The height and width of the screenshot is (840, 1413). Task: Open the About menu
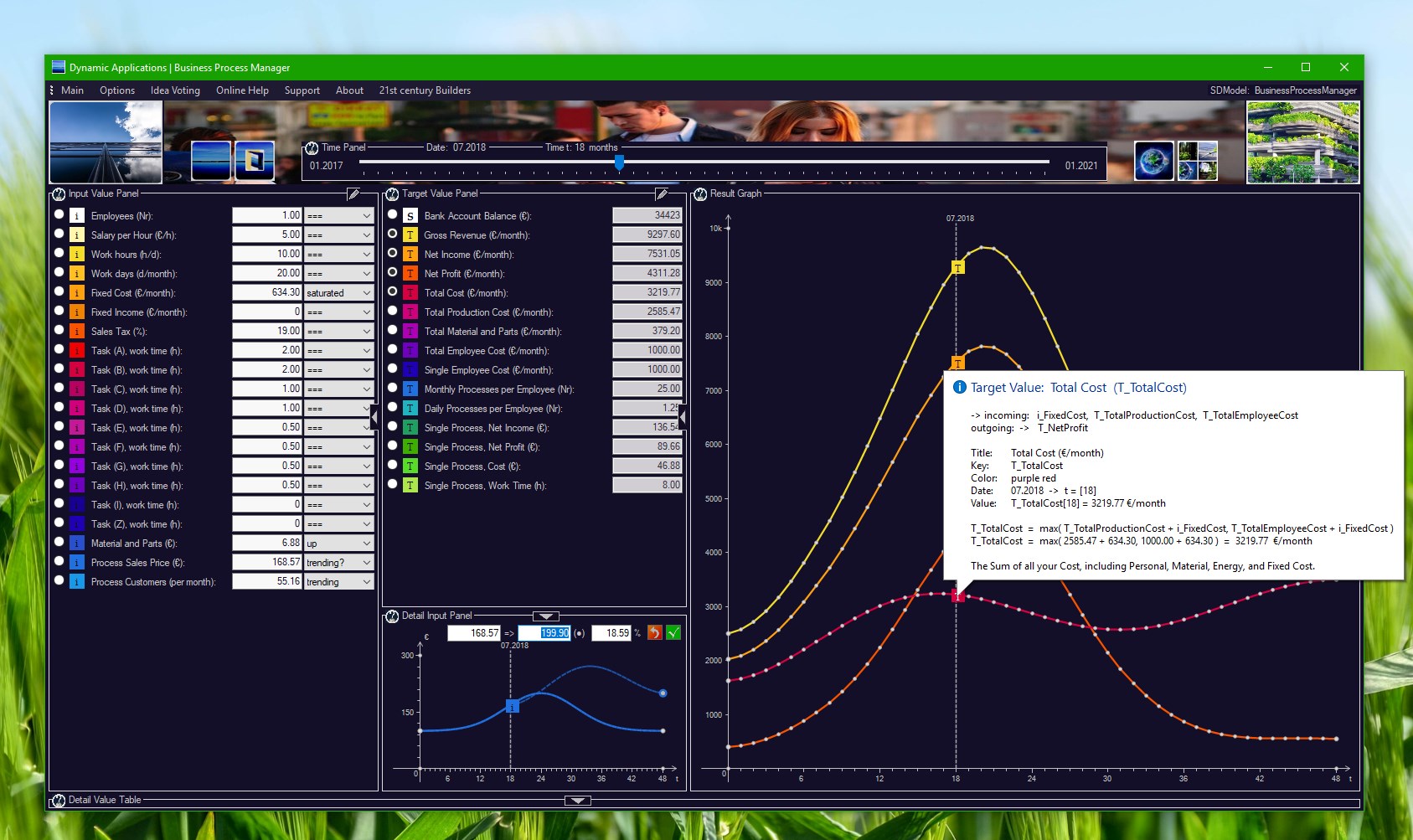(349, 90)
